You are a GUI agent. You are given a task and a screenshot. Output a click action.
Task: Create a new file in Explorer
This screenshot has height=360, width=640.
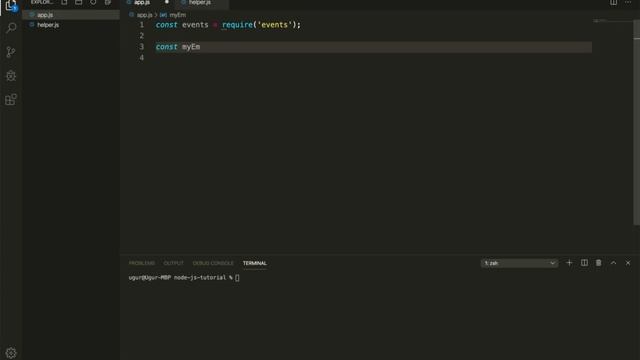64,2
